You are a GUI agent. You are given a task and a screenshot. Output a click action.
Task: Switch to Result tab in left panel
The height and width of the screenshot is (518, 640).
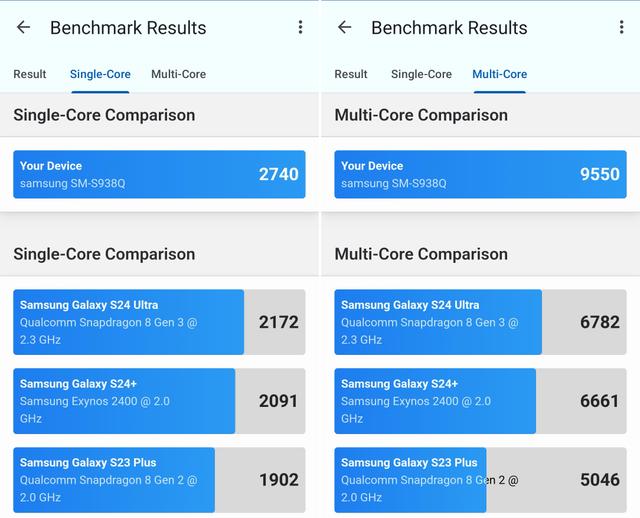30,74
